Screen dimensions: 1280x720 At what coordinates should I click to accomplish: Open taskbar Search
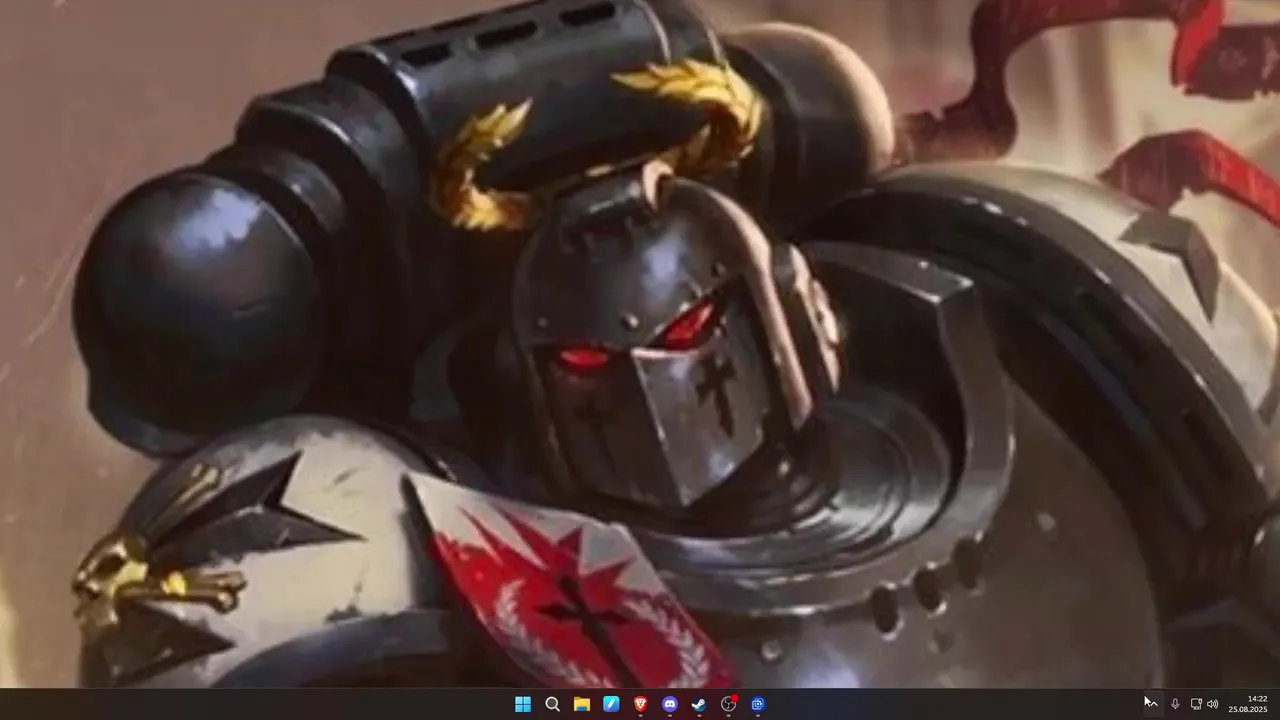[x=552, y=704]
